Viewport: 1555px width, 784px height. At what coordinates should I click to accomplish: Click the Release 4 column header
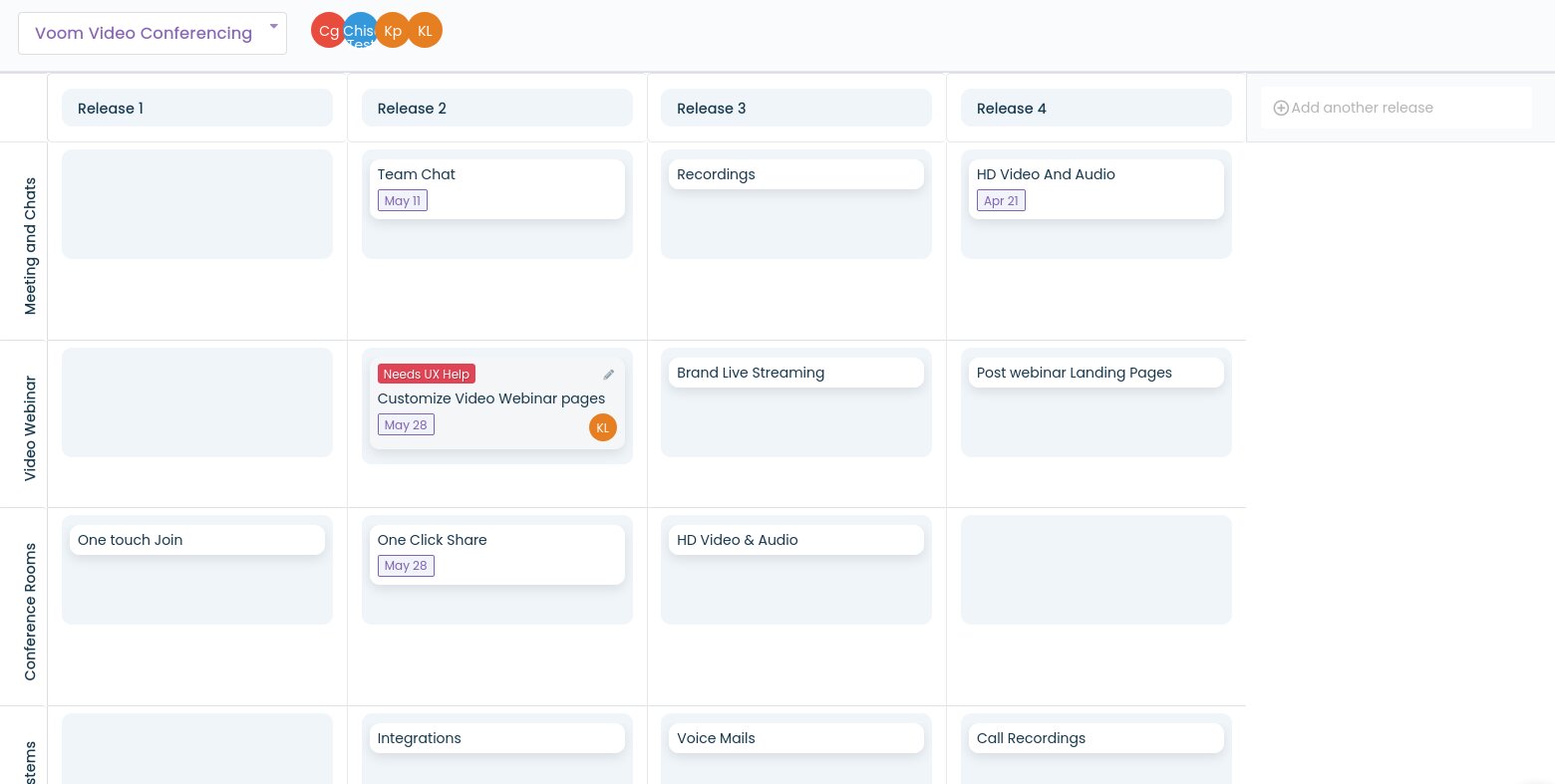1095,109
